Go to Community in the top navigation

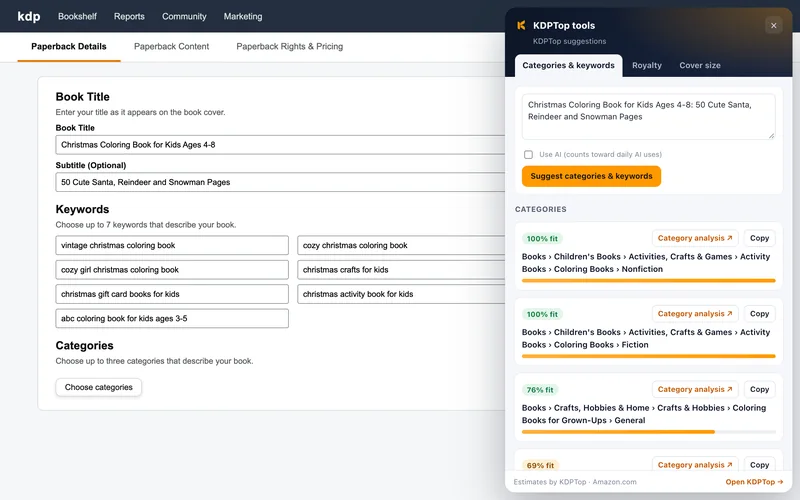click(x=184, y=16)
